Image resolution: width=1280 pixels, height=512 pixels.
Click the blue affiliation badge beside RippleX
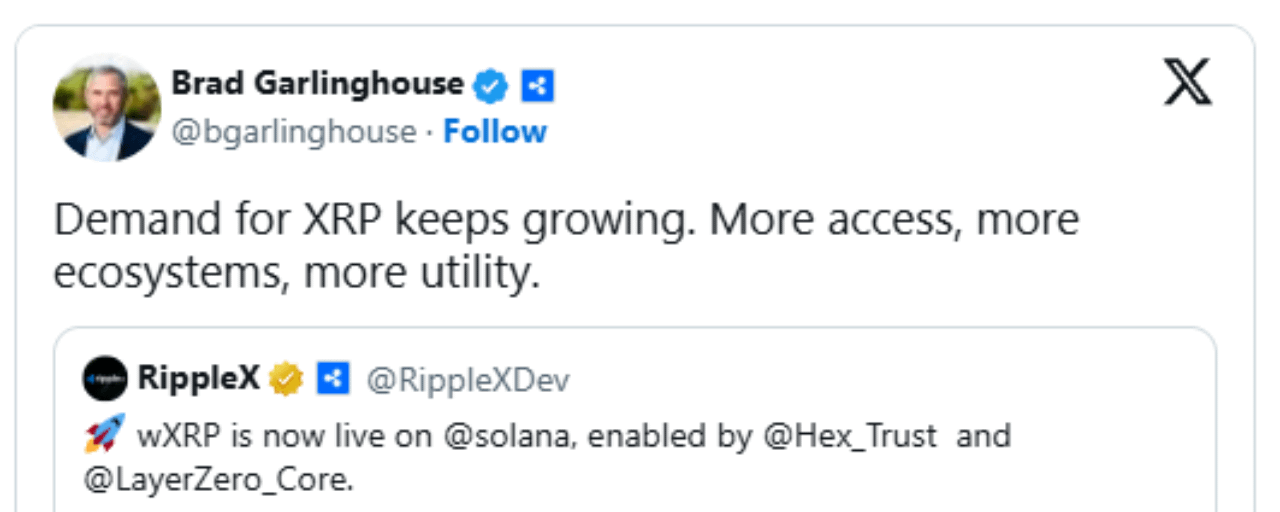click(x=332, y=379)
